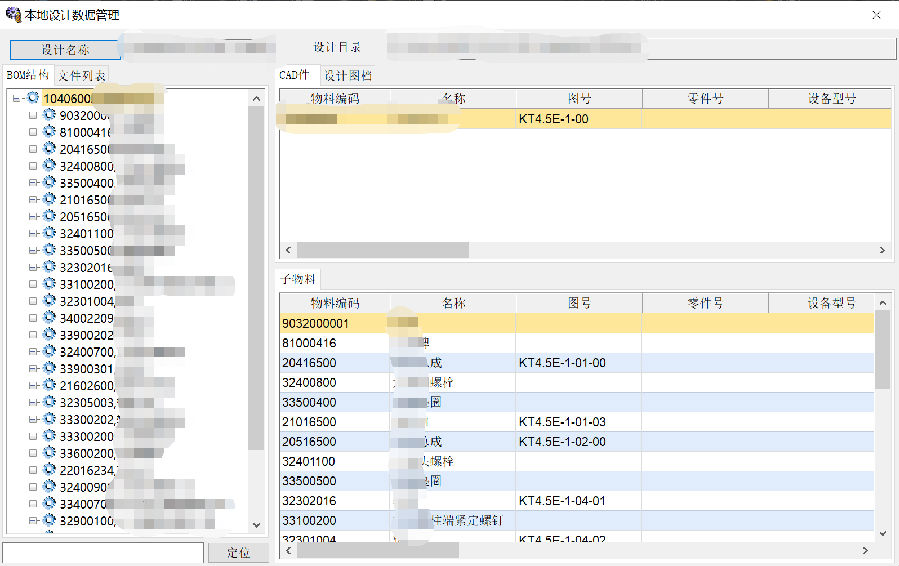
Task: Click the 子物料 table horizontal scrollbar thumb
Action: (378, 551)
